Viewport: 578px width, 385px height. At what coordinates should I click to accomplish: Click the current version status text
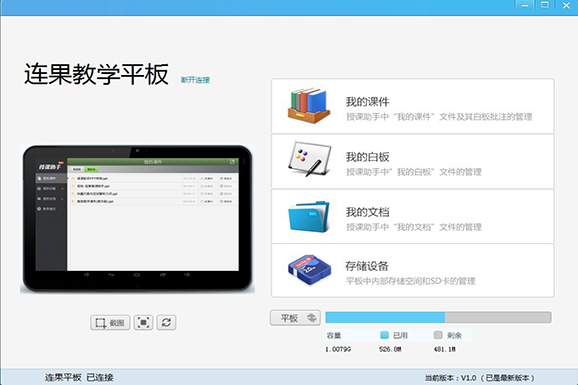(x=480, y=378)
